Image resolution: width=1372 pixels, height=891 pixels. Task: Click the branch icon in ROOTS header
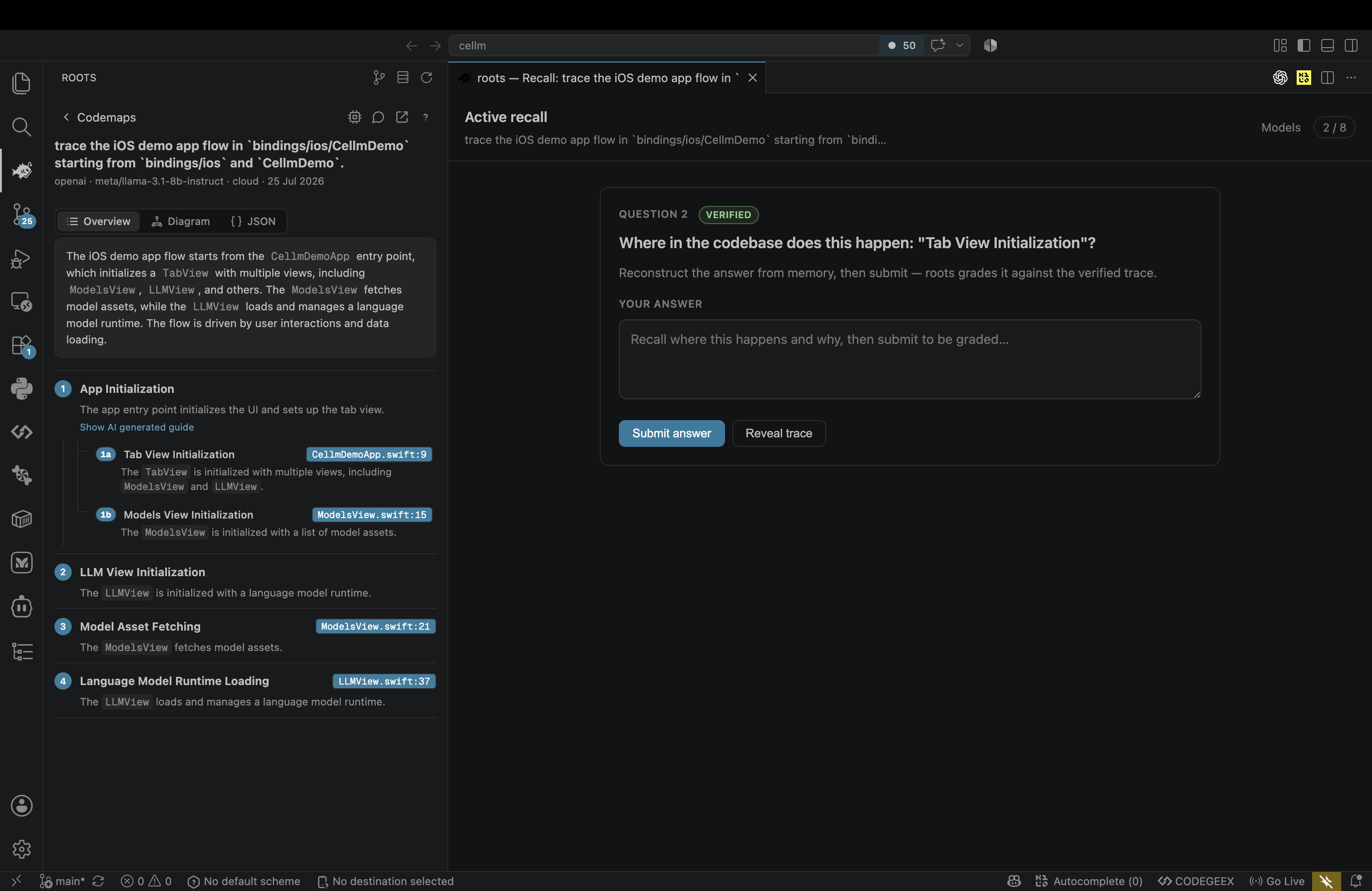(x=379, y=77)
